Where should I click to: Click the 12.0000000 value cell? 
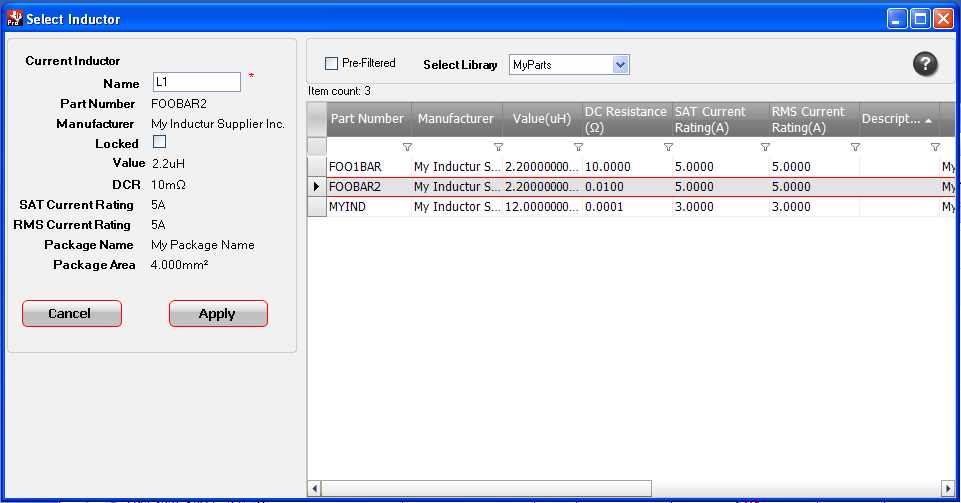tap(542, 207)
